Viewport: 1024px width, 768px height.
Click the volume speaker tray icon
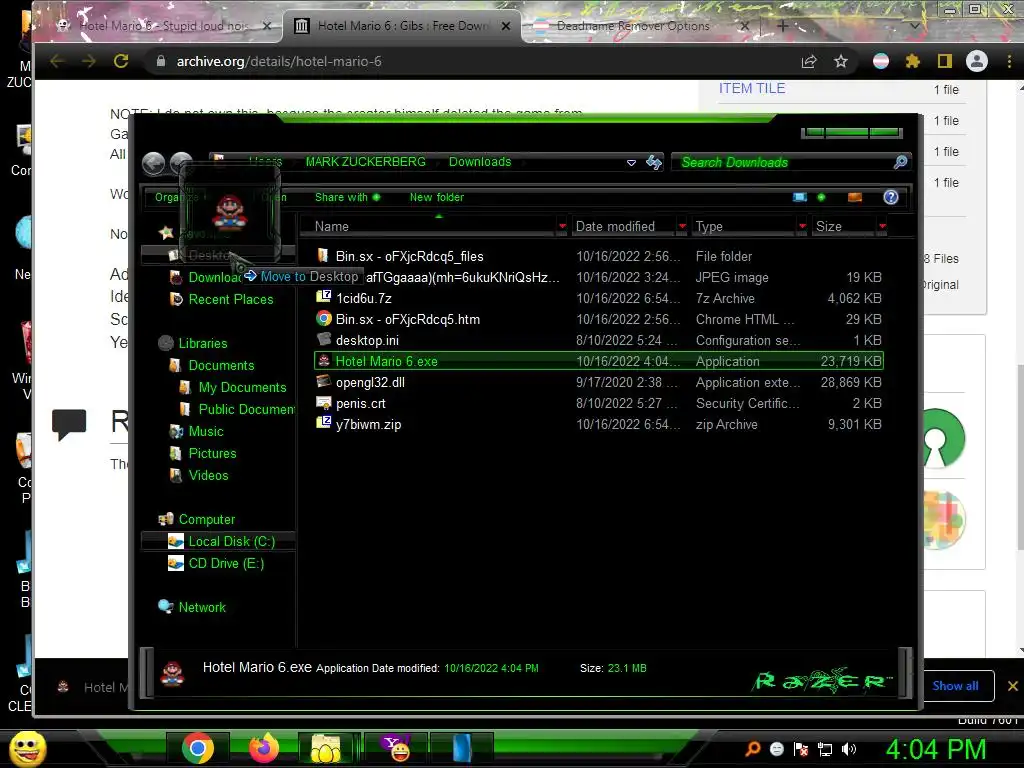click(849, 749)
